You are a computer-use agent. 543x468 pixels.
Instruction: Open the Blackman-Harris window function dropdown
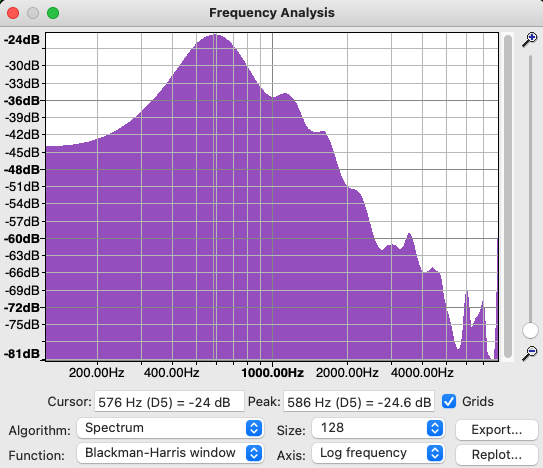point(170,453)
